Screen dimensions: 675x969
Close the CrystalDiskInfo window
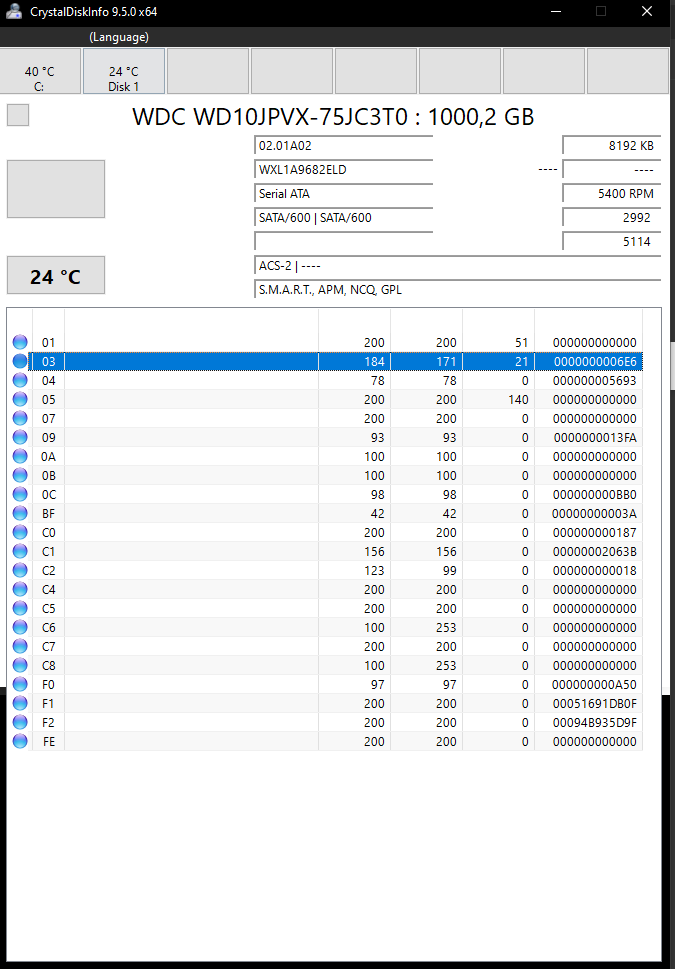point(647,11)
